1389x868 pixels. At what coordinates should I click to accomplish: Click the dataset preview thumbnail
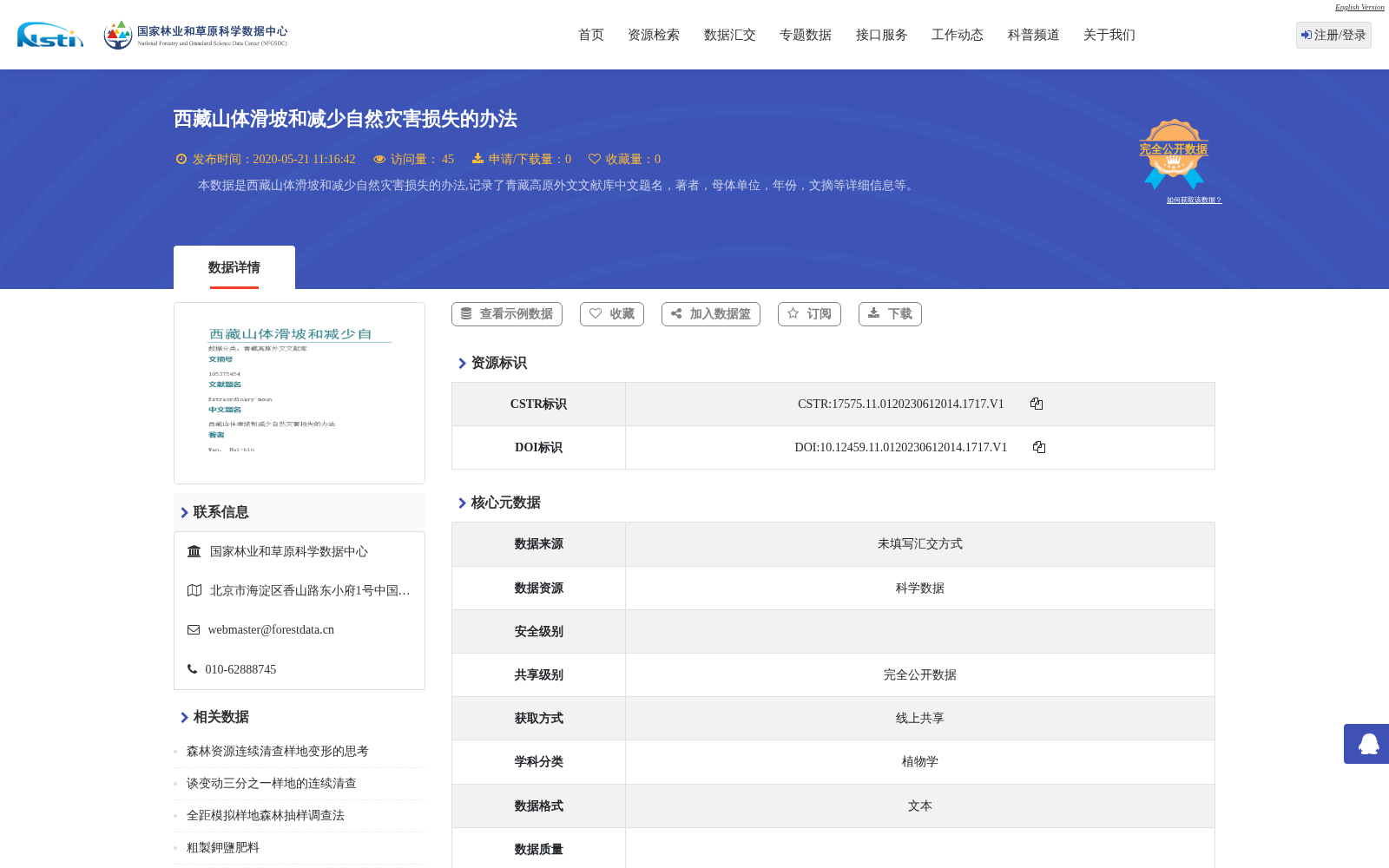(300, 393)
